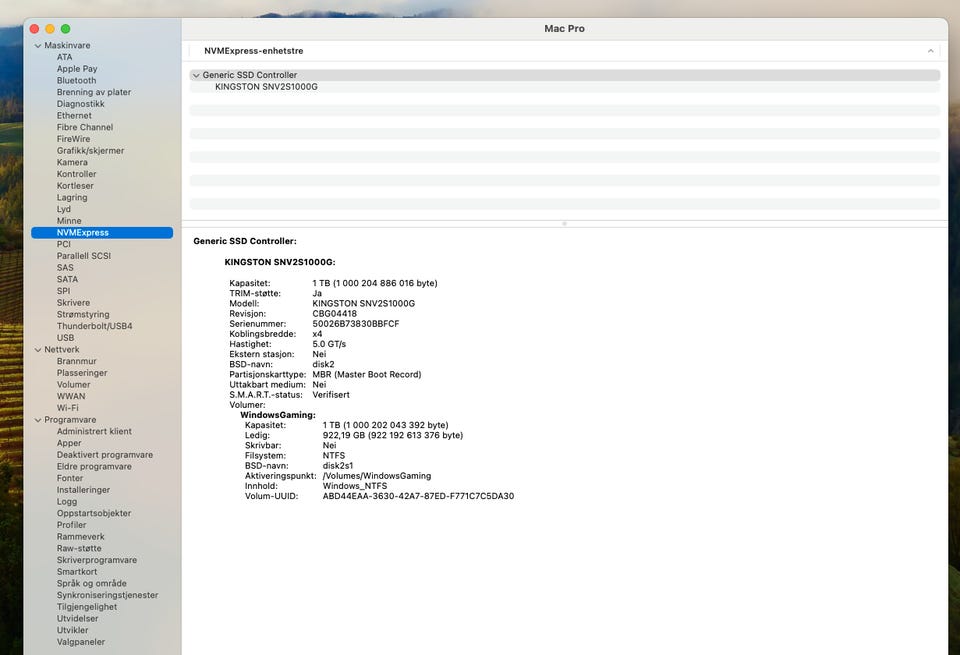960x655 pixels.
Task: Open Skriverprogramvare in sidebar
Action: (x=97, y=560)
